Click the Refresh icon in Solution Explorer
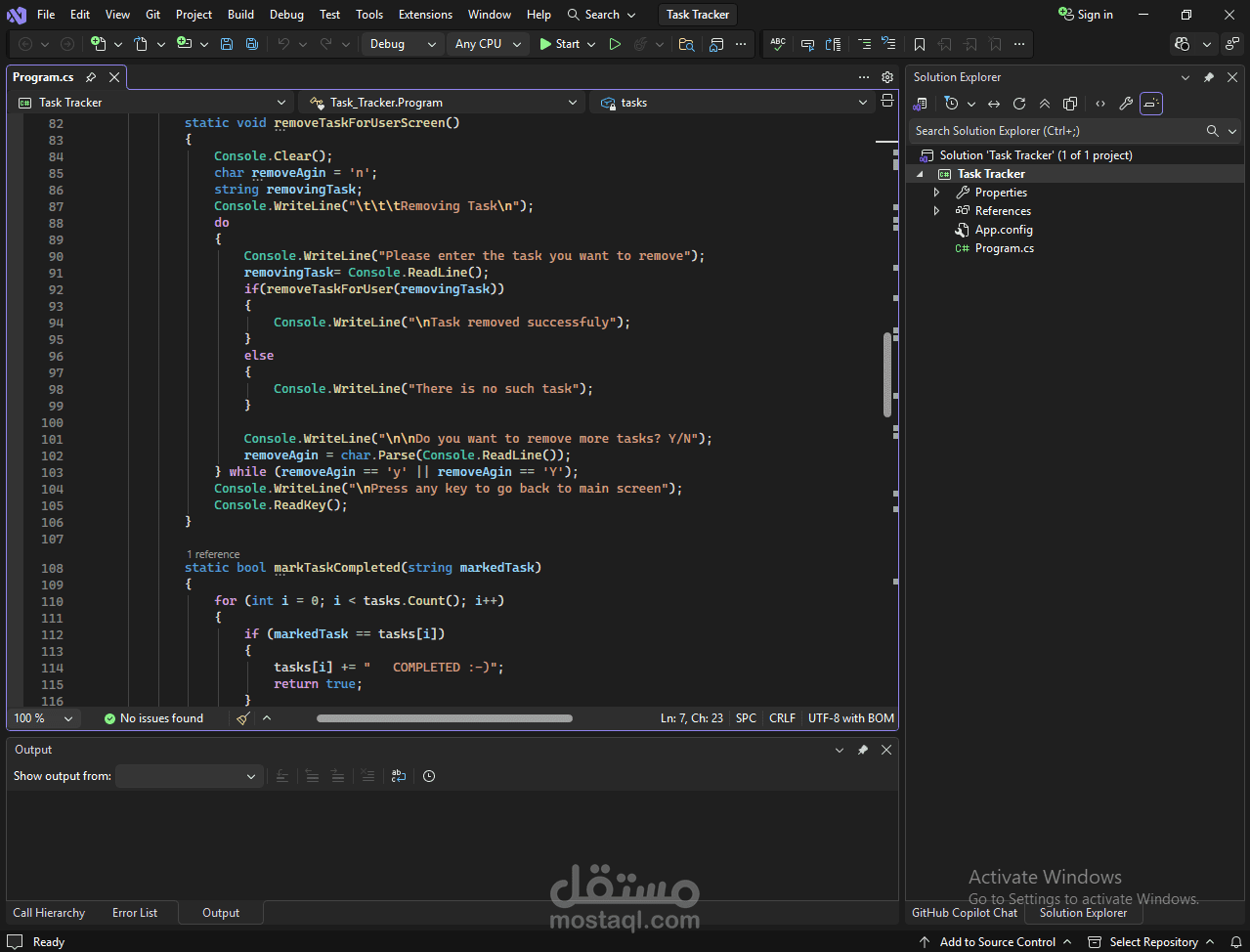Viewport: 1250px width, 952px height. pyautogui.click(x=1019, y=104)
